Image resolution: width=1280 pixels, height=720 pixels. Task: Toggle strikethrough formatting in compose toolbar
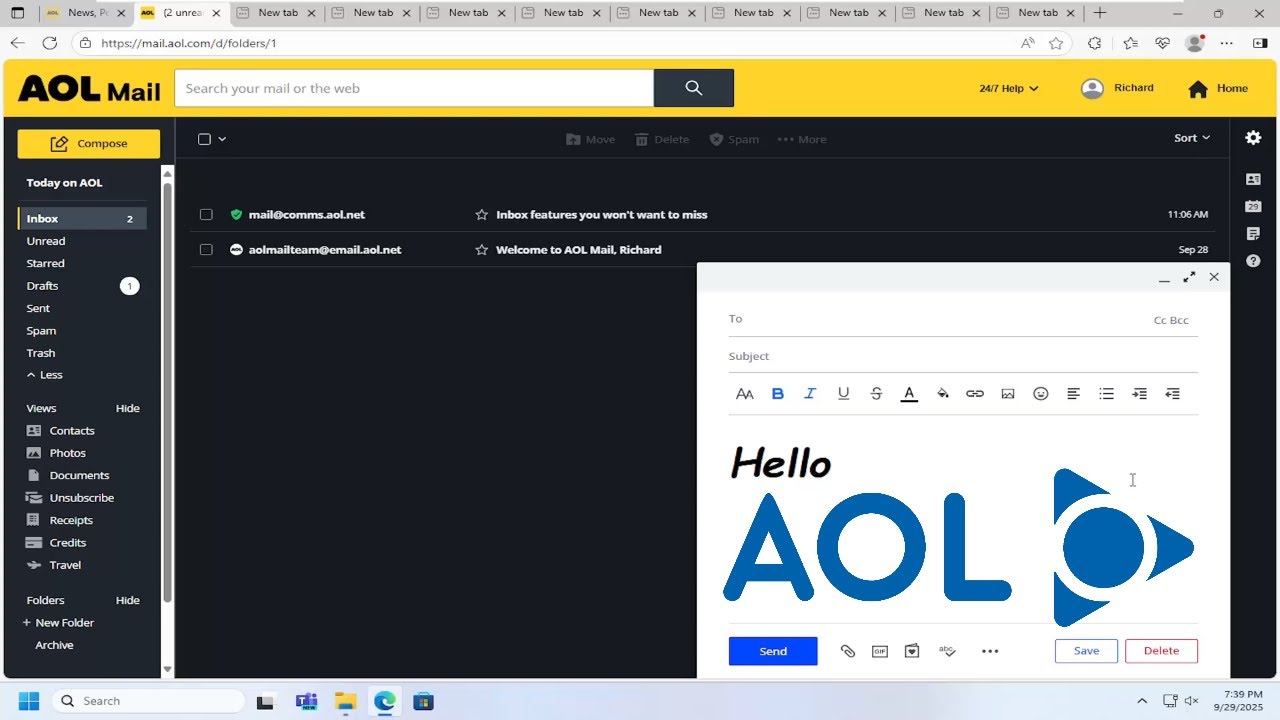(876, 394)
